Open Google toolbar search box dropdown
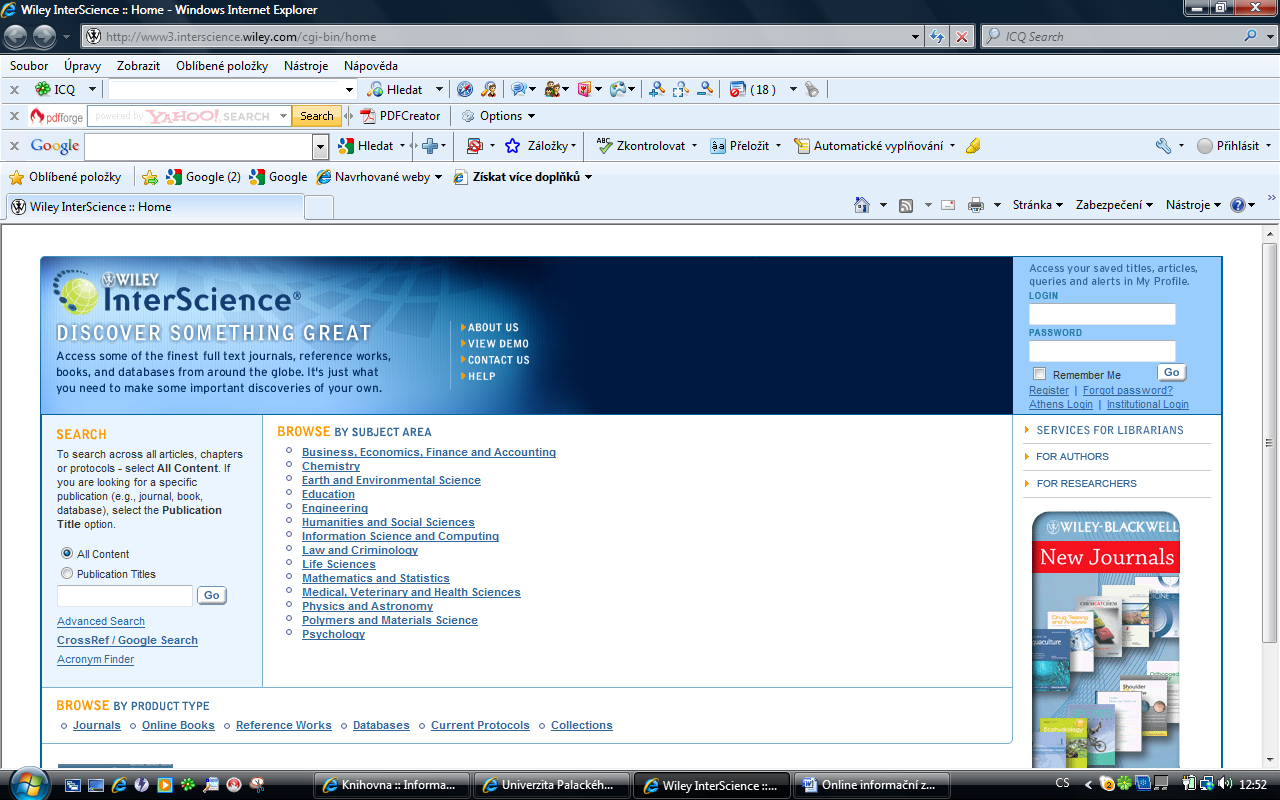Screen dimensions: 1280x800 click(320, 147)
